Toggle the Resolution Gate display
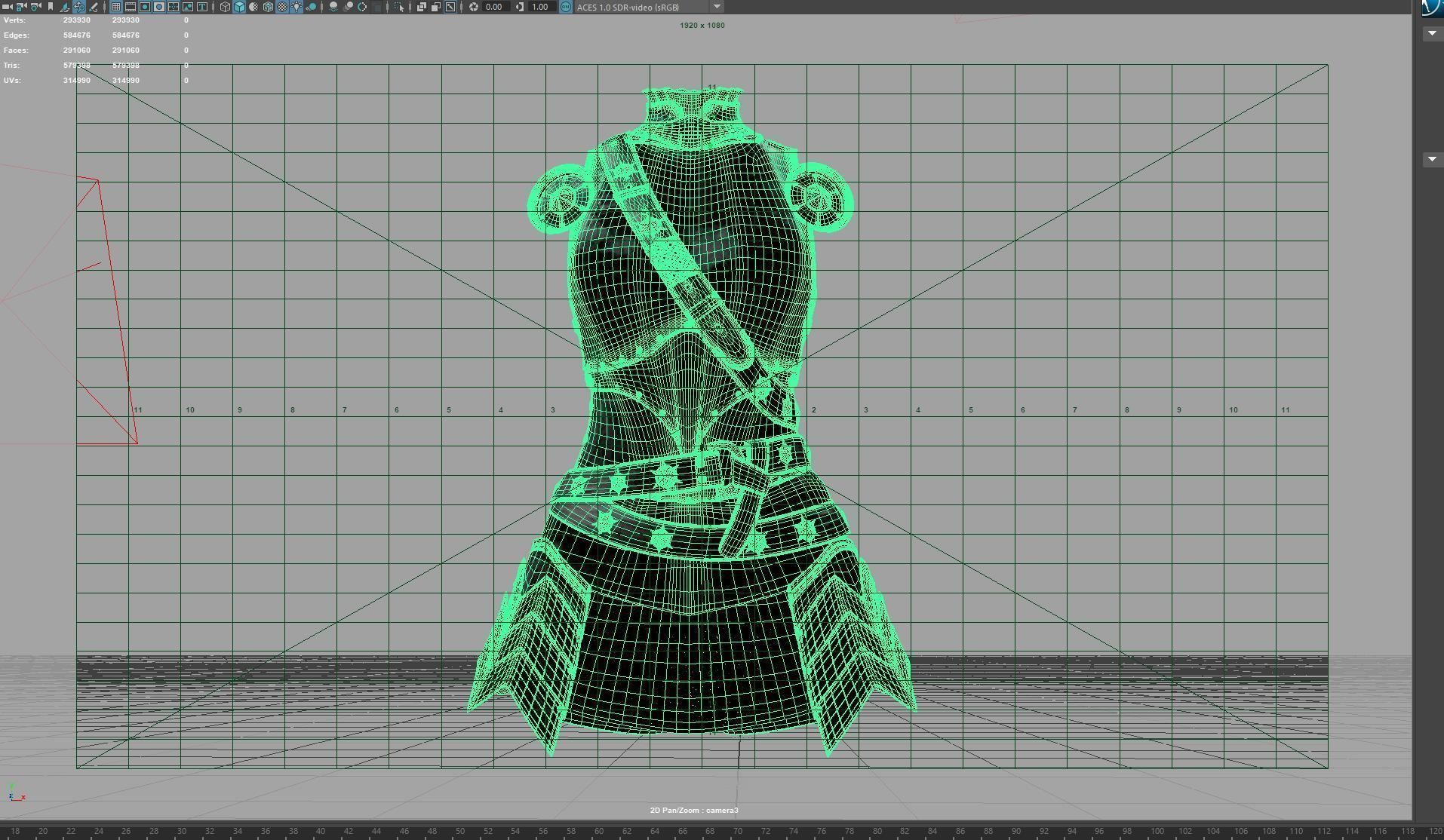 (x=145, y=7)
